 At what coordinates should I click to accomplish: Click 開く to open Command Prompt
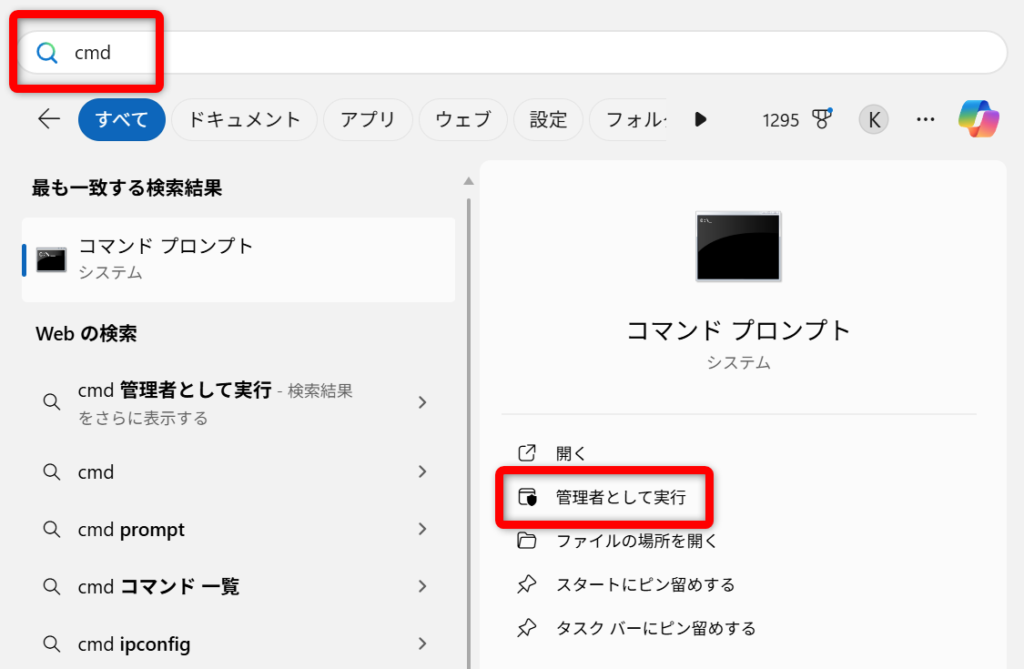[571, 453]
